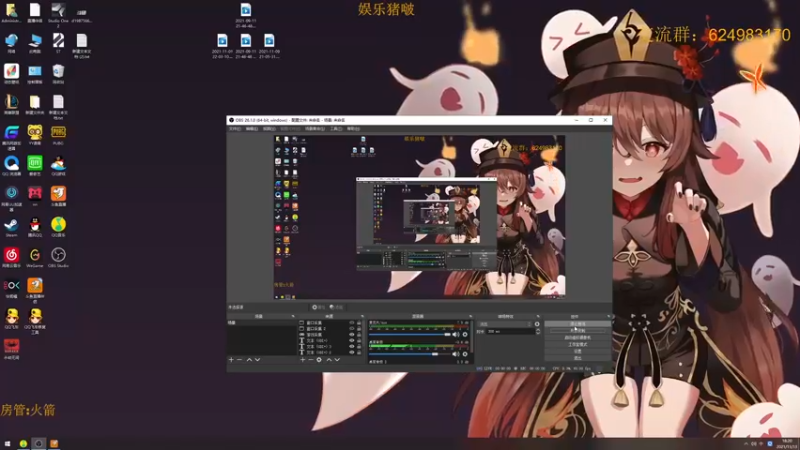The width and height of the screenshot is (800, 450).
Task: Pop out the Sources dock panel header
Action: (363, 316)
